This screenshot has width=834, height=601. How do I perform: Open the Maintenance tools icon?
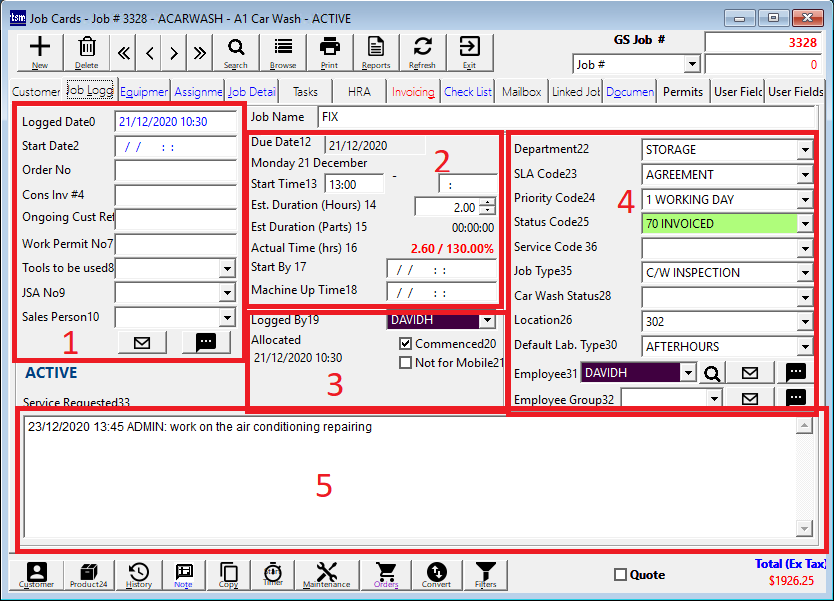point(326,575)
